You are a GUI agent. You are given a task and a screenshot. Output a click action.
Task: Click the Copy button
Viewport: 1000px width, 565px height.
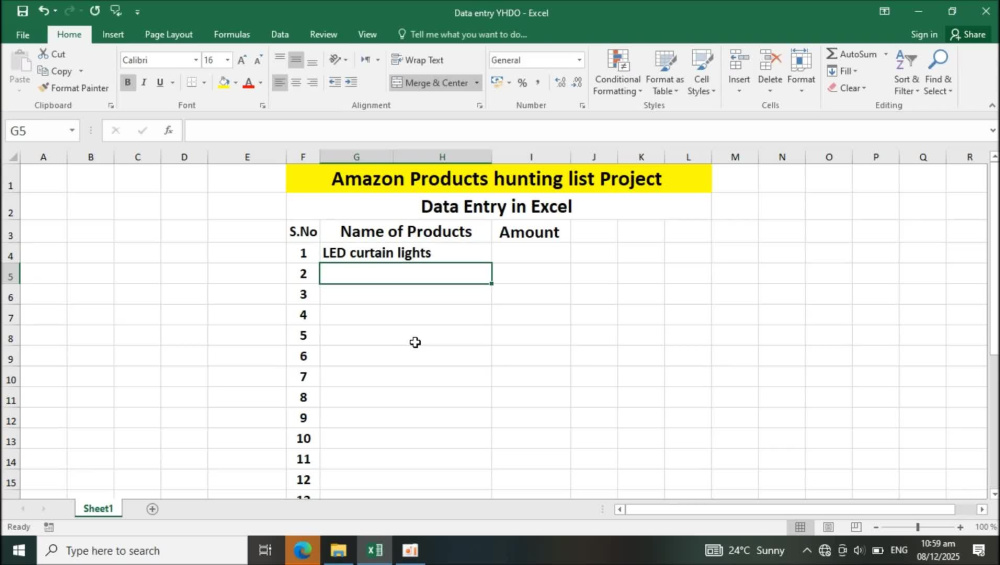[55, 71]
